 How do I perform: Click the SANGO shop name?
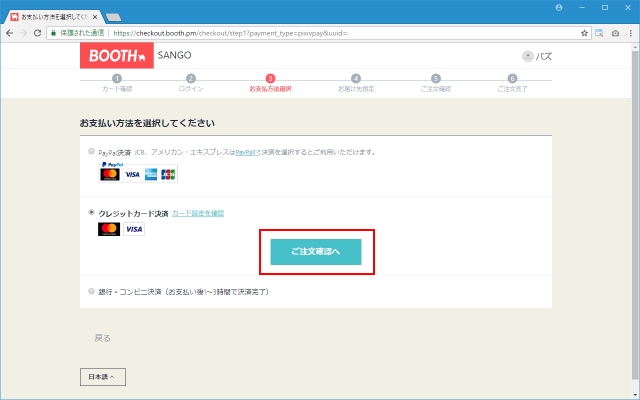click(x=174, y=56)
